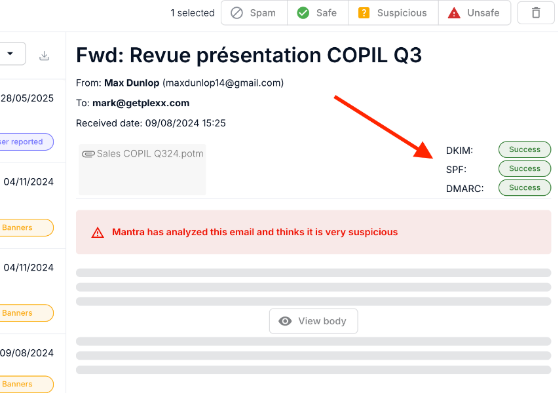
Task: Open the dropdown arrow beside download icon
Action: [x=11, y=54]
